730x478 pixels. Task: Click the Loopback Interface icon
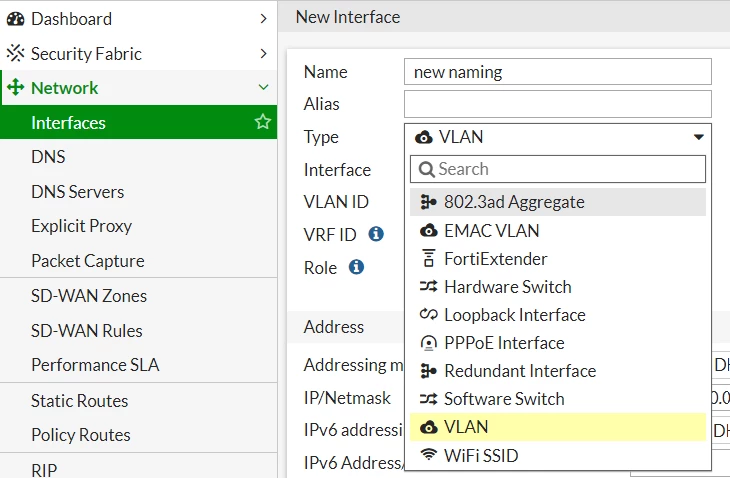tap(428, 315)
